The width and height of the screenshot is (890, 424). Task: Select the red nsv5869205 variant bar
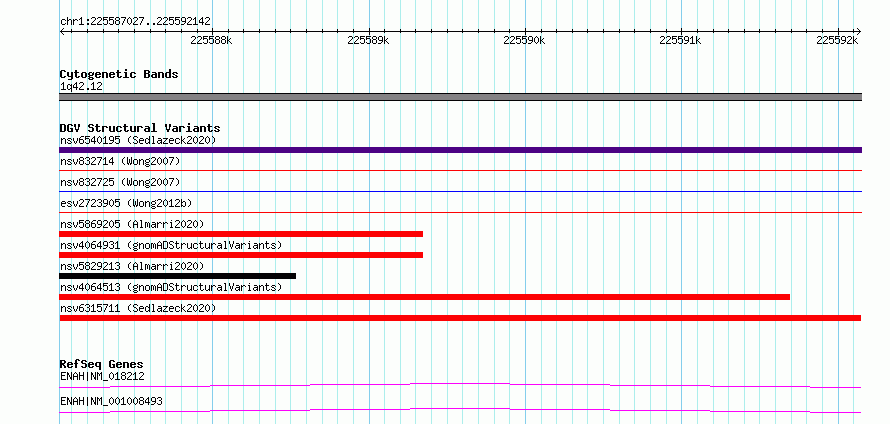click(x=241, y=234)
